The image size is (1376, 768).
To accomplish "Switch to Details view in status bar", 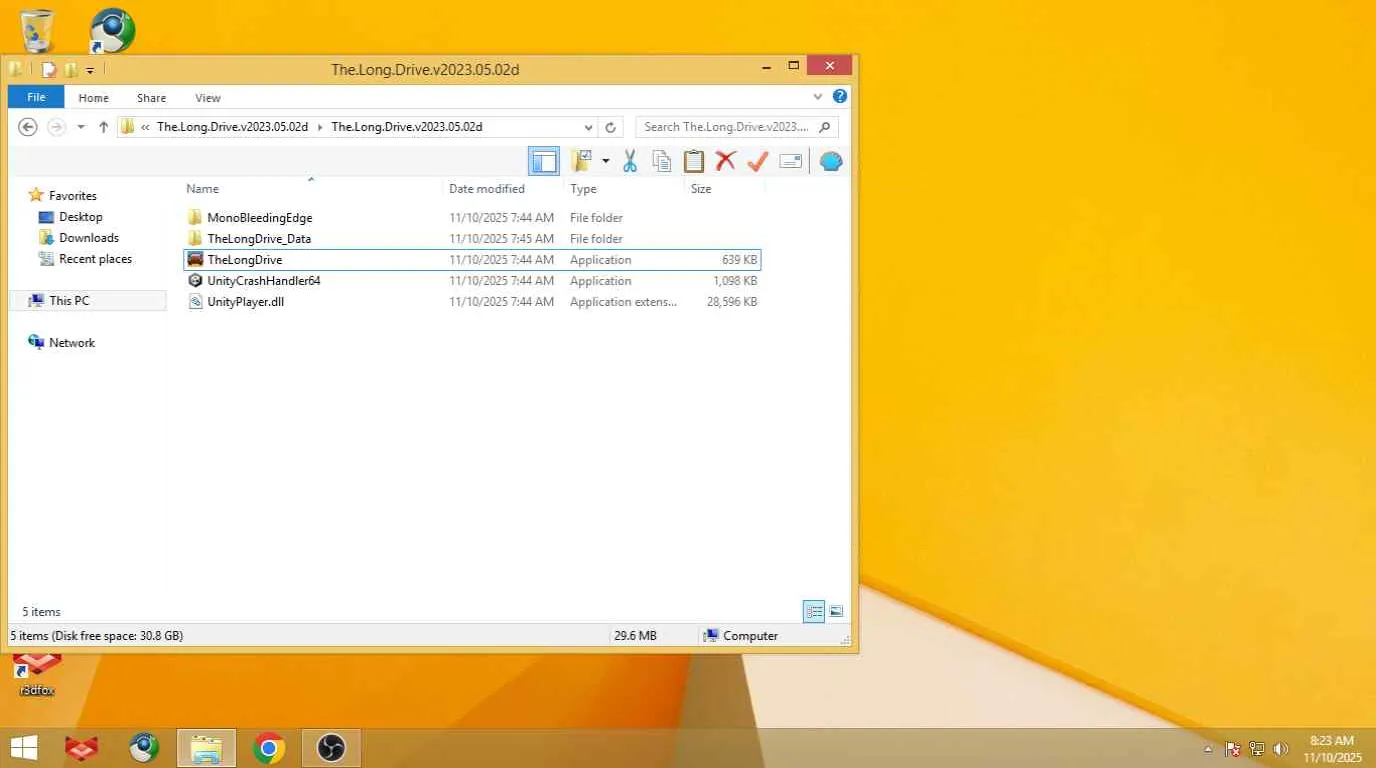I will 814,611.
